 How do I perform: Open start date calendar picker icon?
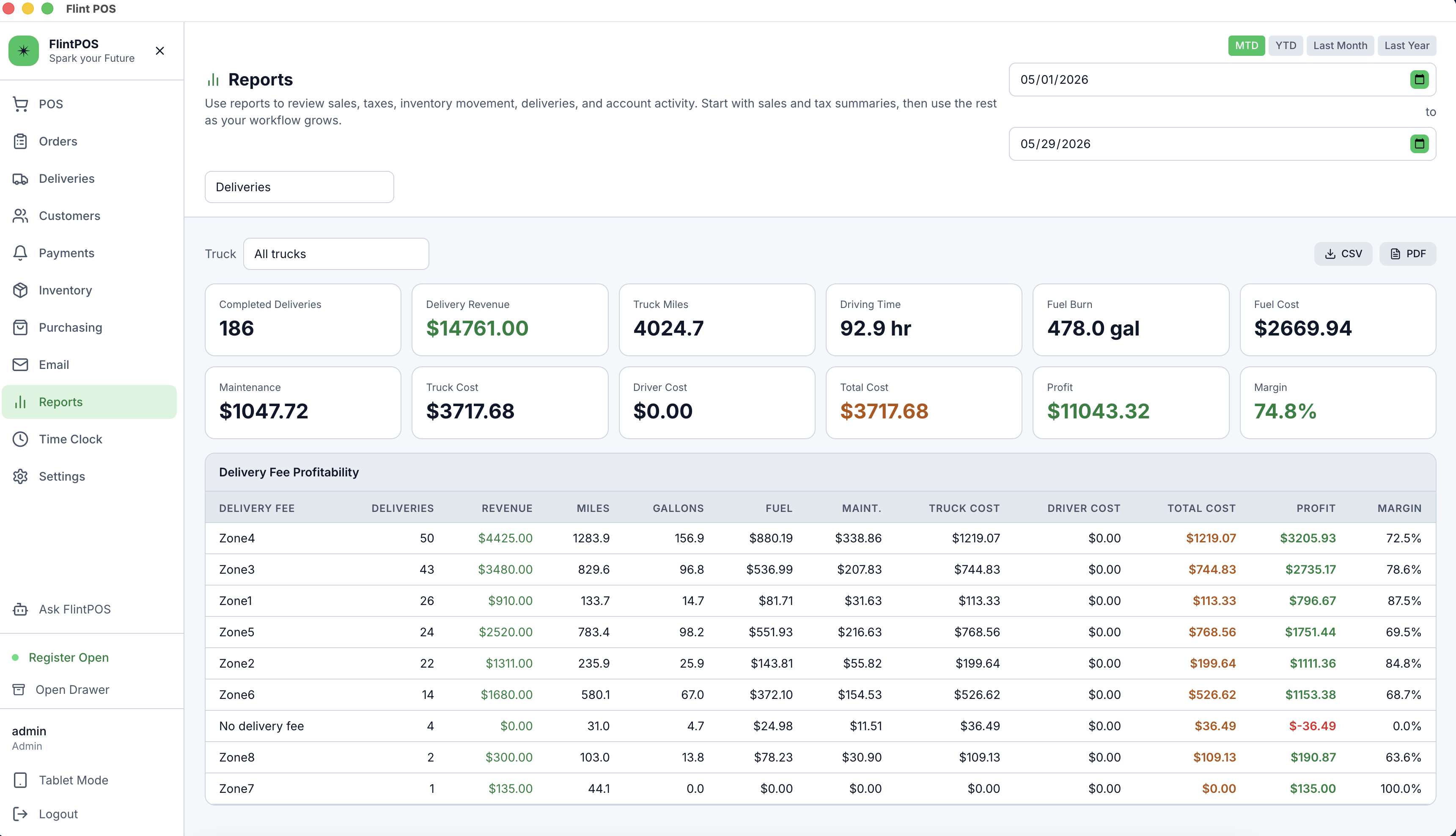point(1419,79)
